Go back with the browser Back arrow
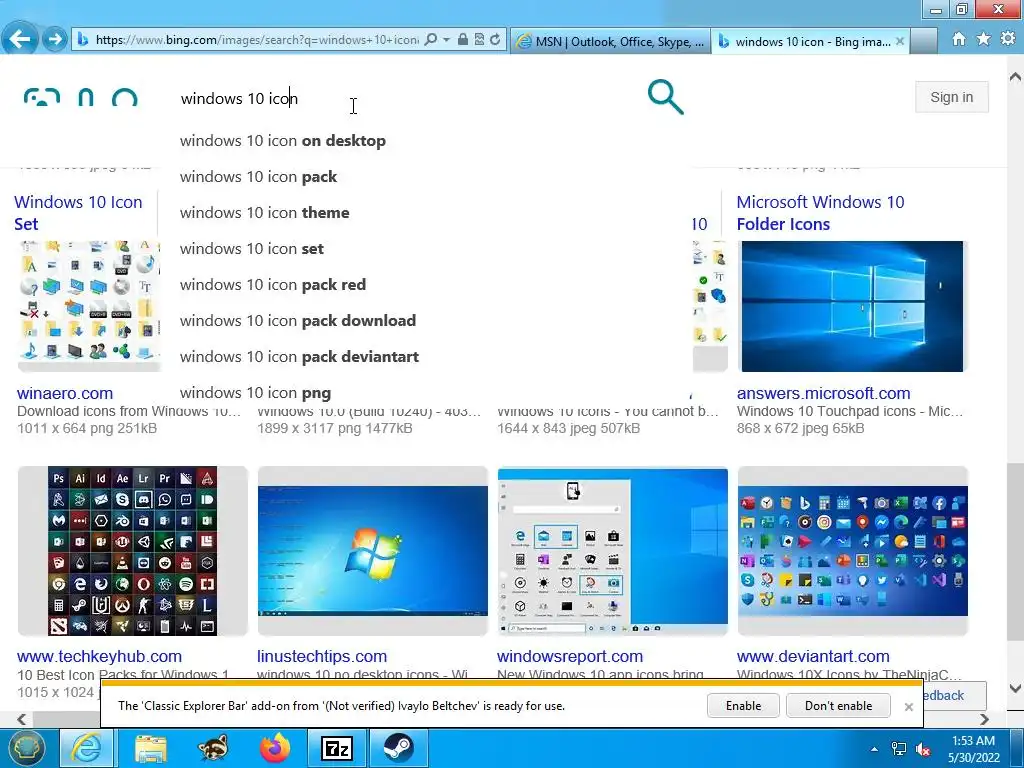The width and height of the screenshot is (1024, 768). tap(20, 39)
